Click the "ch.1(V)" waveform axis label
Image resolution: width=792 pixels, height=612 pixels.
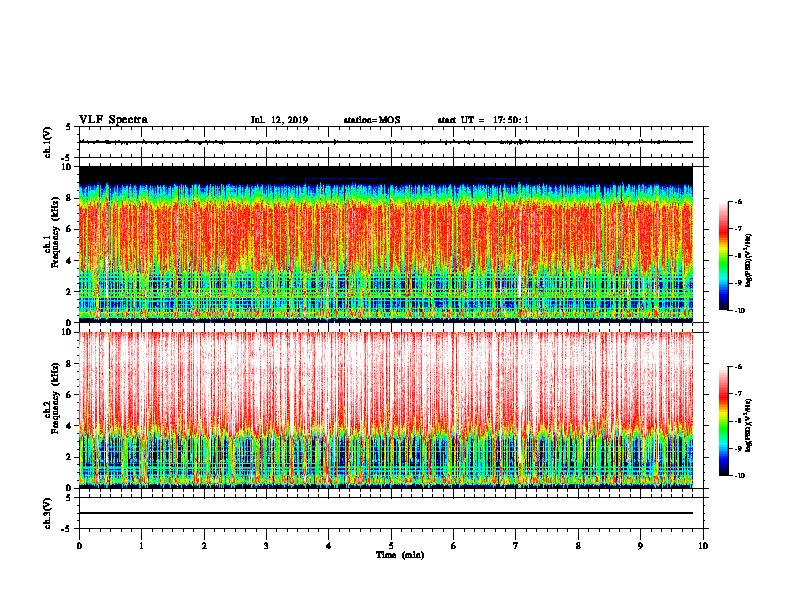pos(47,142)
